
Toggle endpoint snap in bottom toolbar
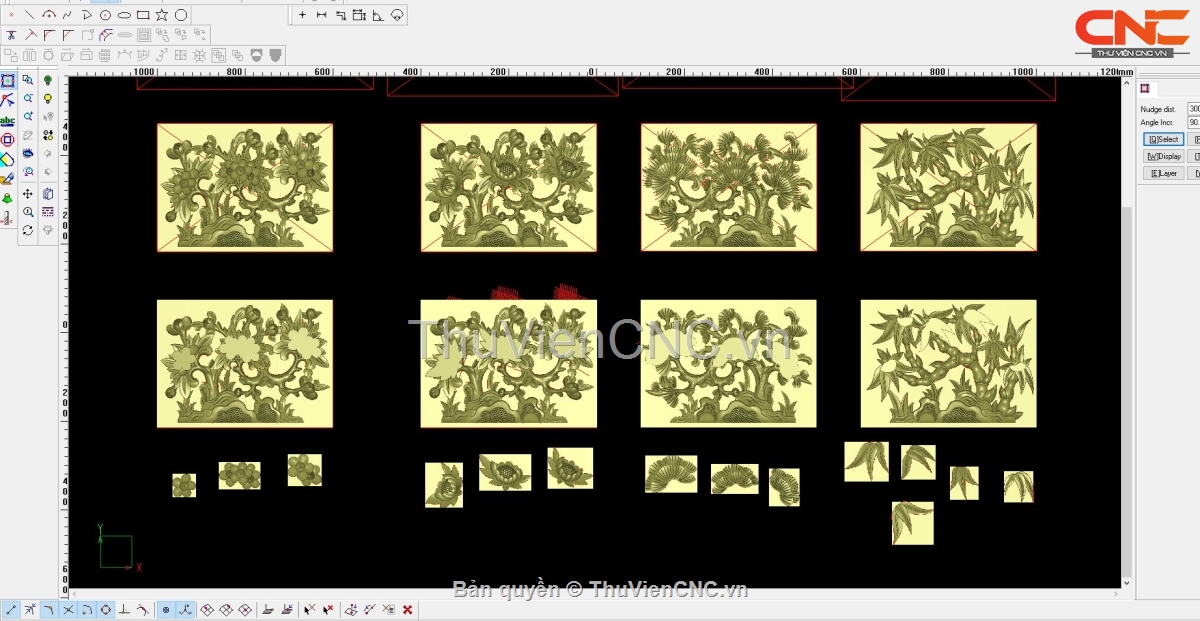(10, 609)
